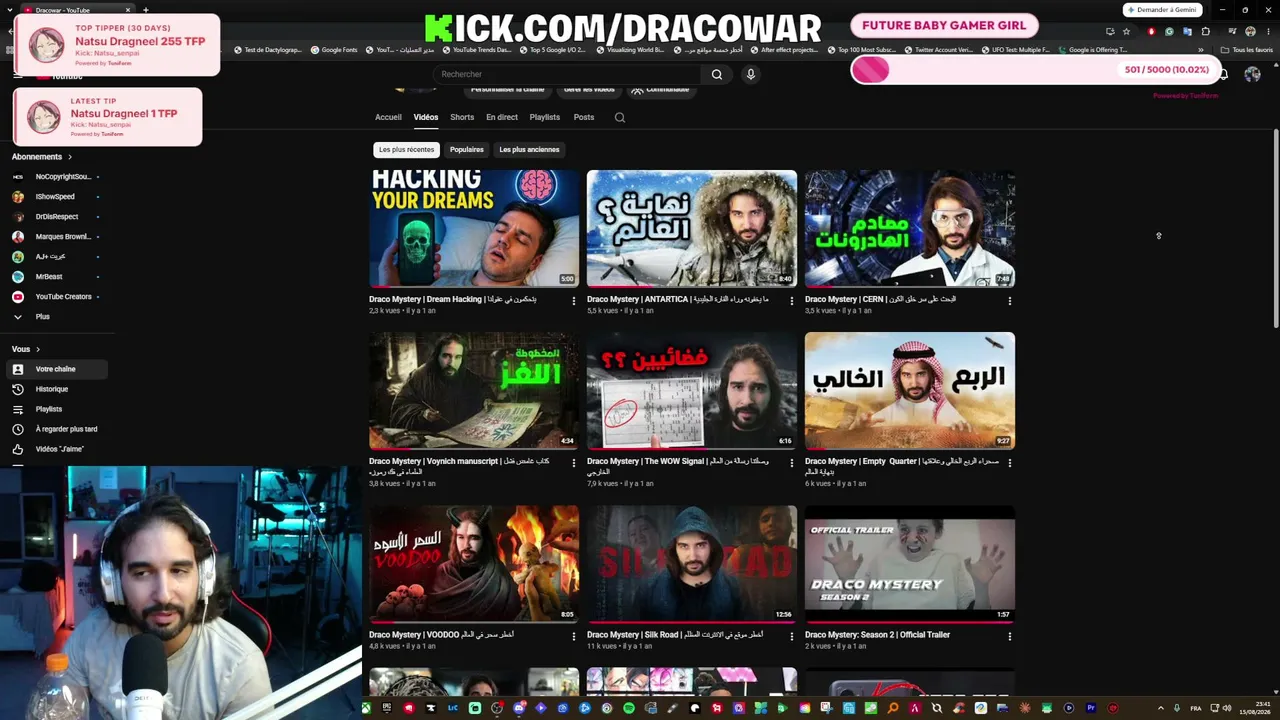Screen dimensions: 1280x720
Task: Expand the Vous section chevron
Action: (x=38, y=349)
